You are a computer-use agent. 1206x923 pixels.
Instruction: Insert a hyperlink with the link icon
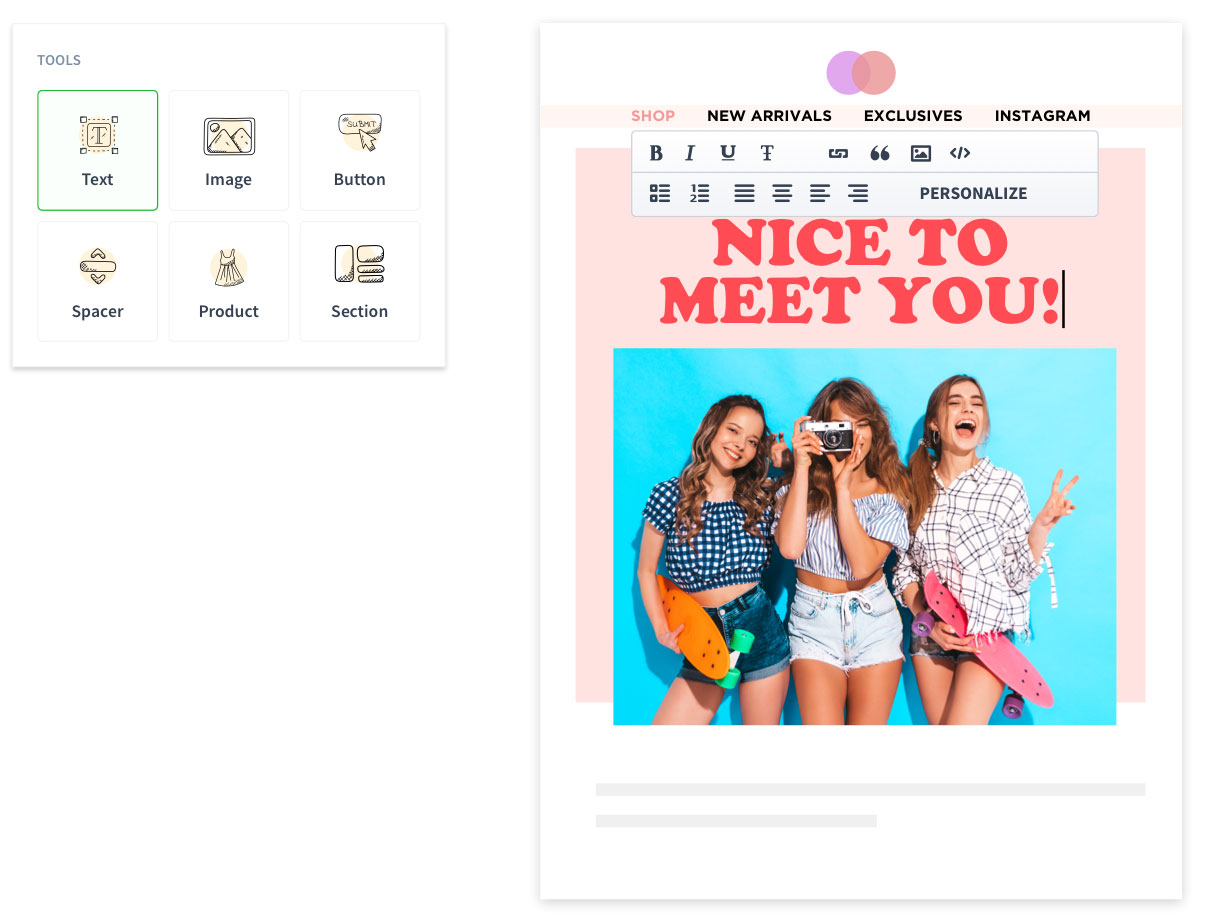pyautogui.click(x=838, y=153)
